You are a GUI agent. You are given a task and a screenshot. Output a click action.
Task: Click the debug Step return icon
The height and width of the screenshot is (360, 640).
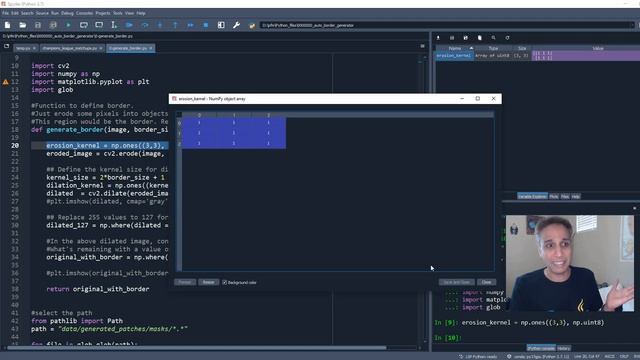point(175,25)
